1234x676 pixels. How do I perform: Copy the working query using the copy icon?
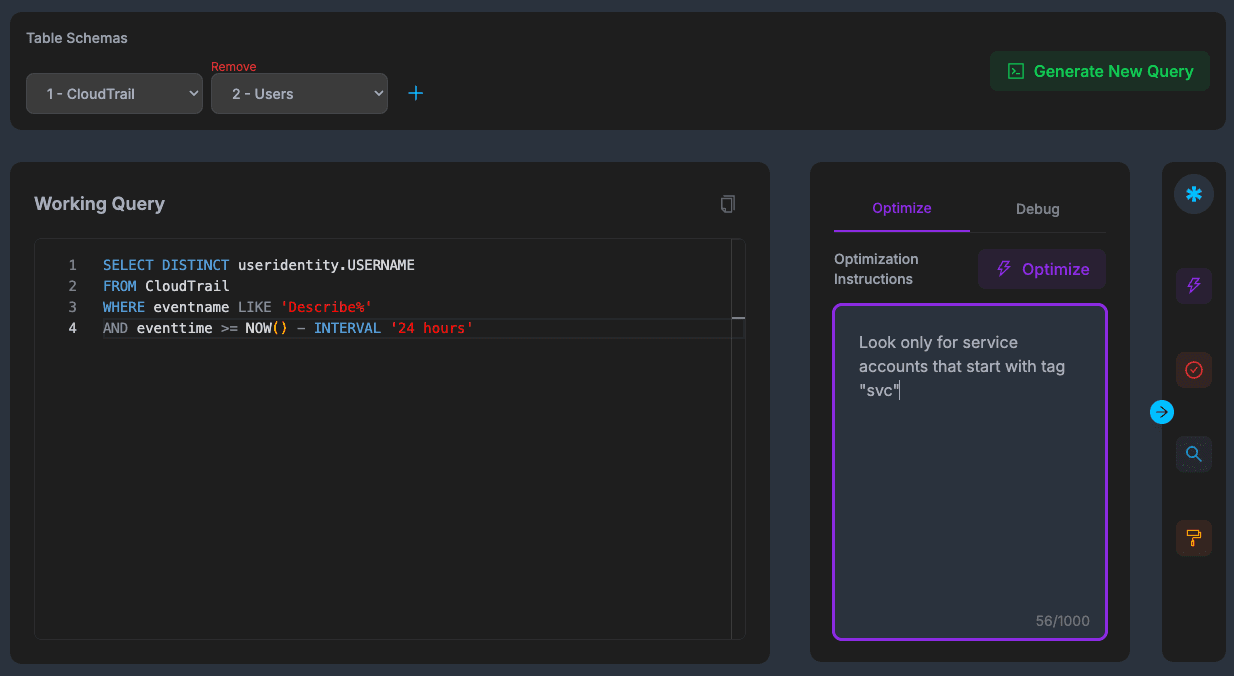point(727,203)
